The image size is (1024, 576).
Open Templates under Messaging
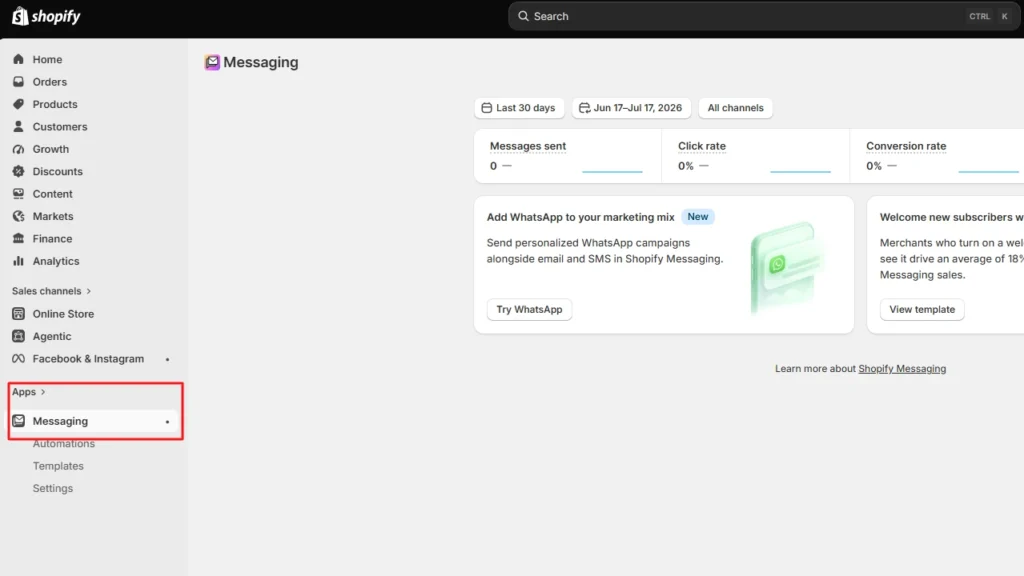pyautogui.click(x=58, y=466)
